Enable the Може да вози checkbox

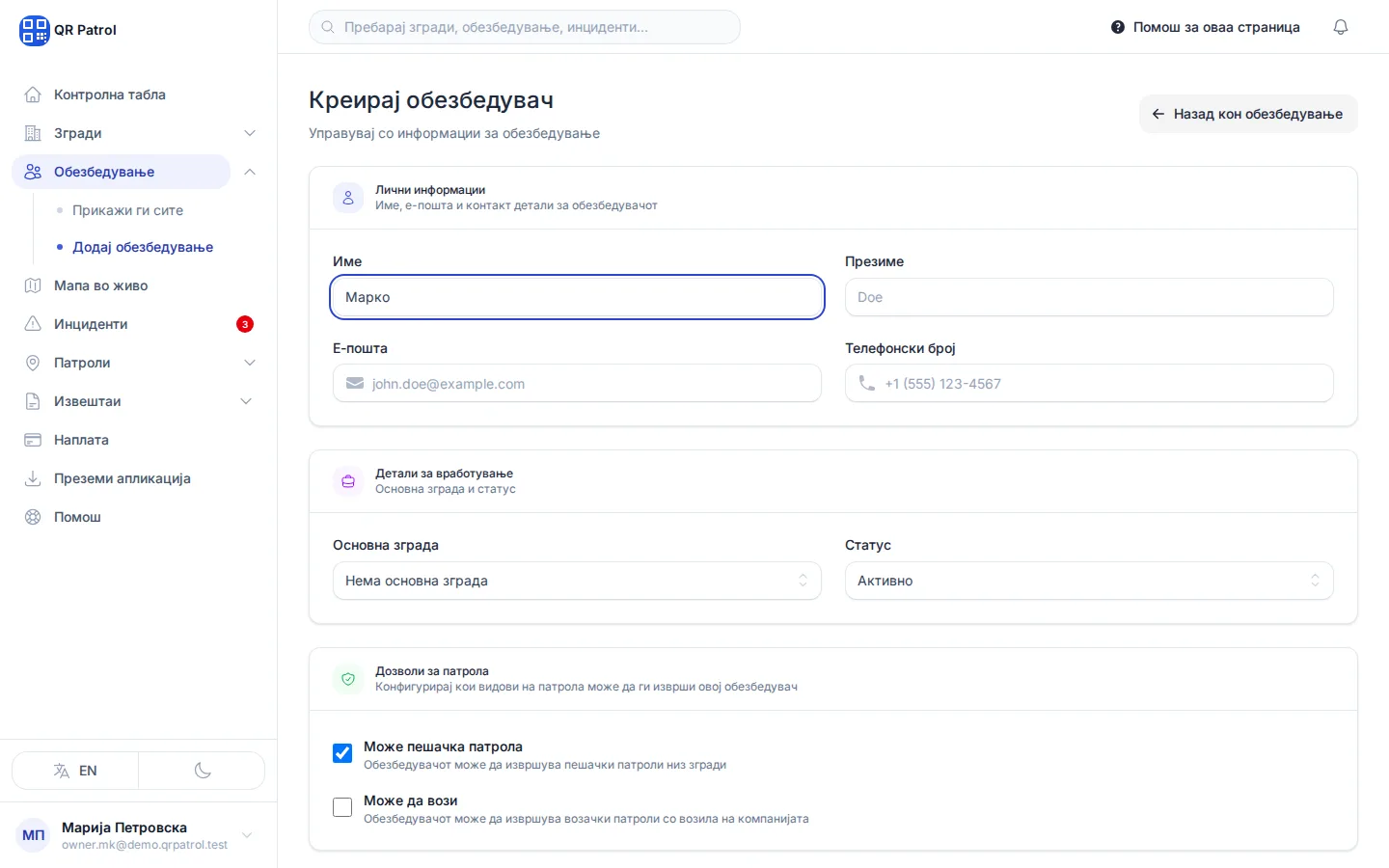(342, 807)
